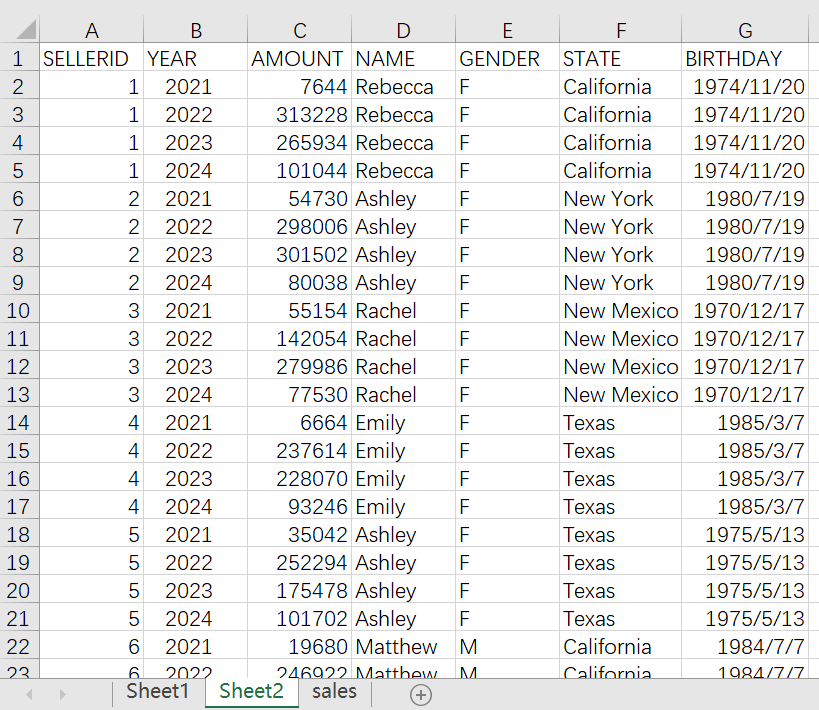Add a new sheet with plus button
Image resolution: width=819 pixels, height=710 pixels.
click(x=421, y=694)
